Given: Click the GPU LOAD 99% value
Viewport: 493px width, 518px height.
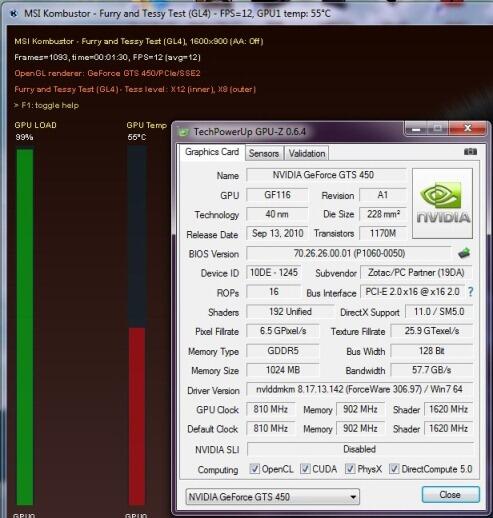Looking at the screenshot, I should point(24,137).
